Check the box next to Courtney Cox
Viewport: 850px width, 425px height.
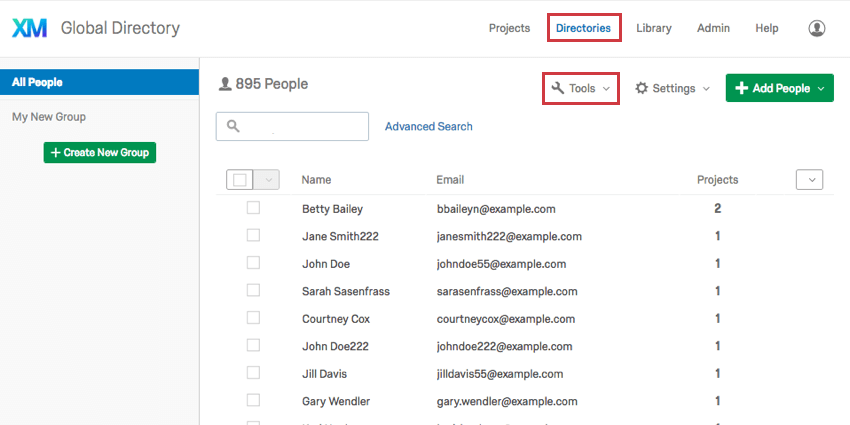click(x=253, y=318)
